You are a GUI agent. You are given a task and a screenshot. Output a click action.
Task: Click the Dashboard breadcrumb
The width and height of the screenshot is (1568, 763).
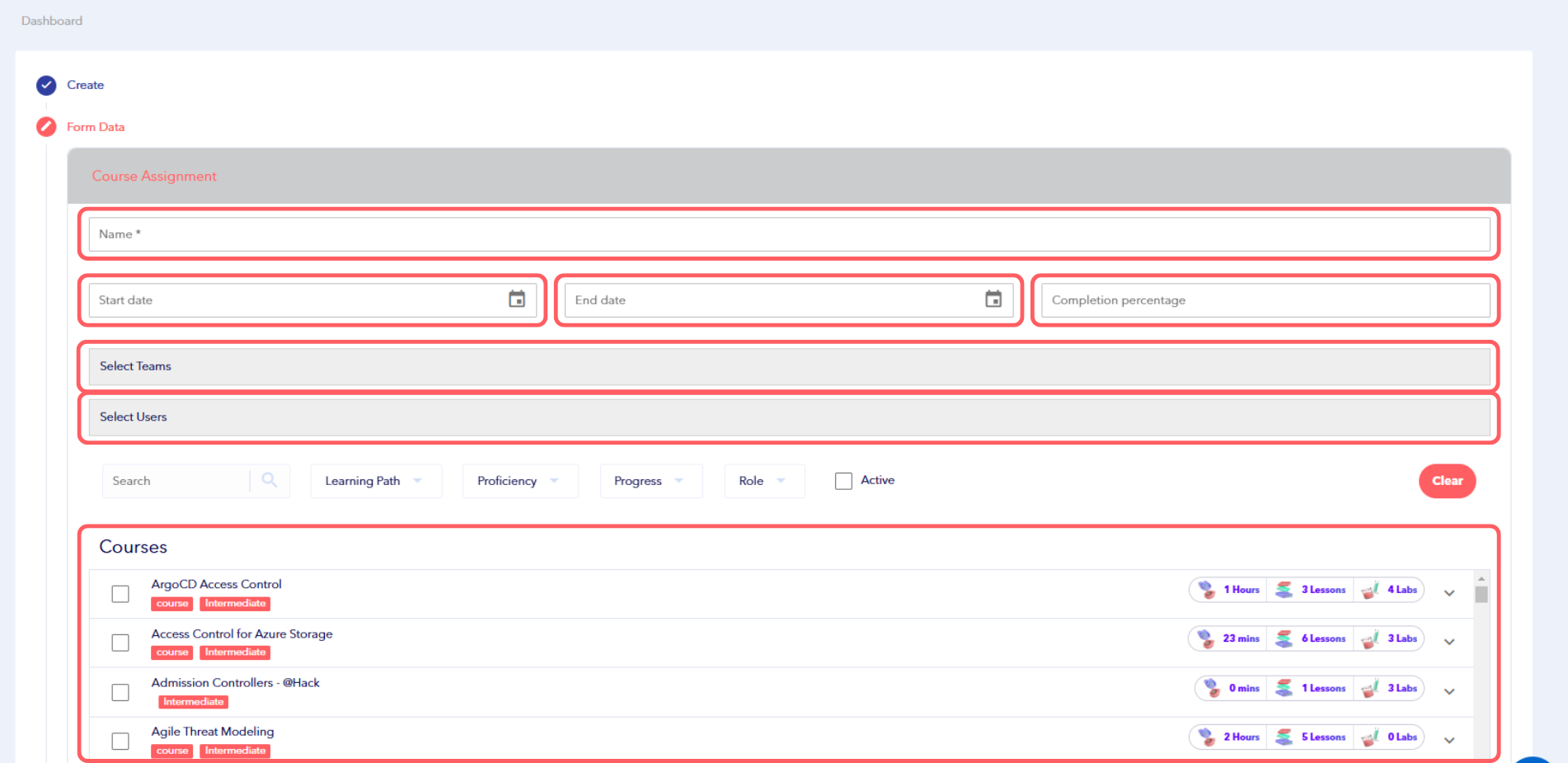[x=51, y=21]
